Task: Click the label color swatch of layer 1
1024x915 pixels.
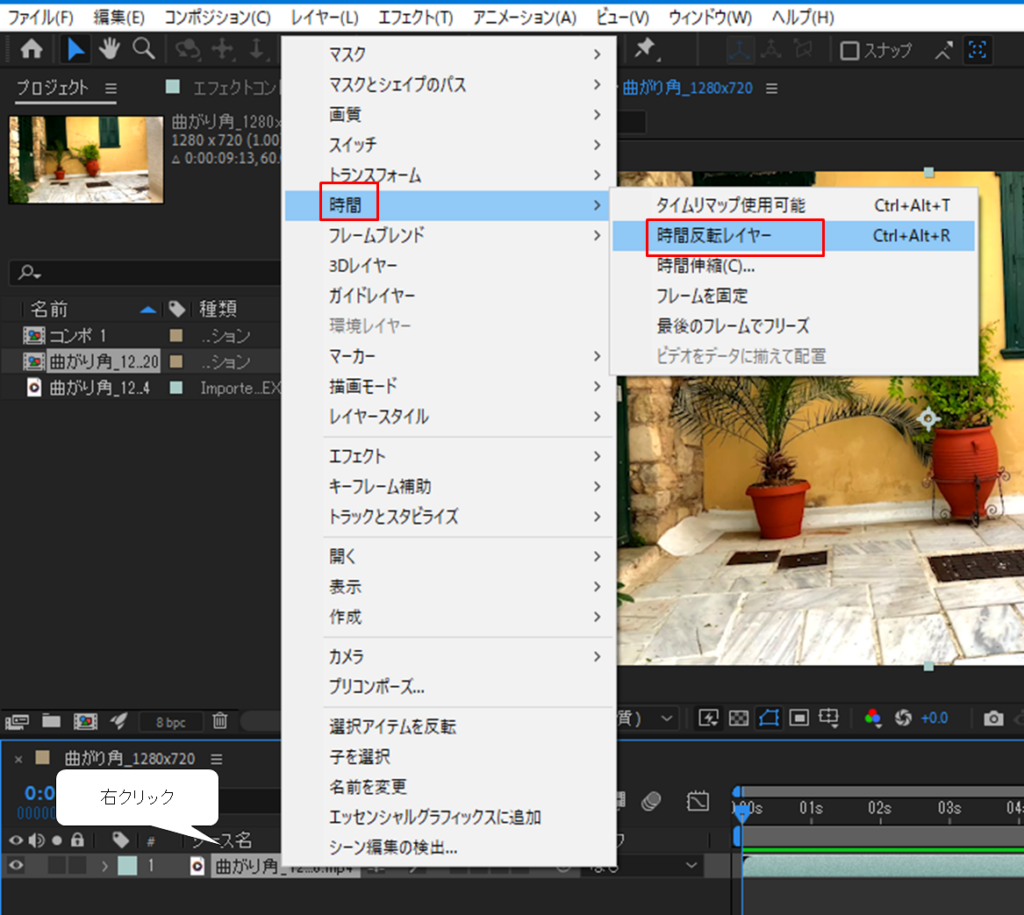Action: (127, 866)
